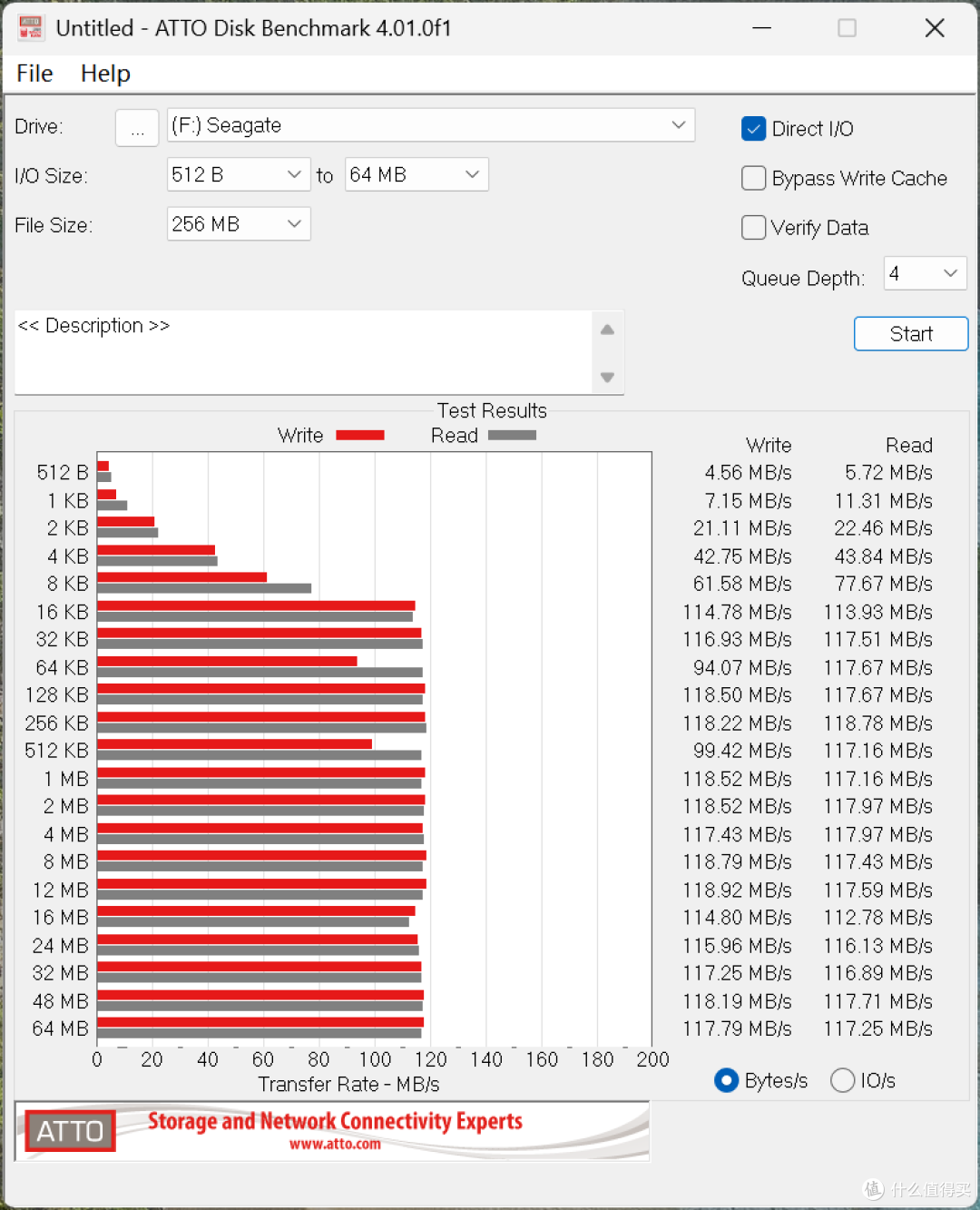980x1210 pixels.
Task: Open the 256 MB file size dropdown
Action: coord(239,223)
